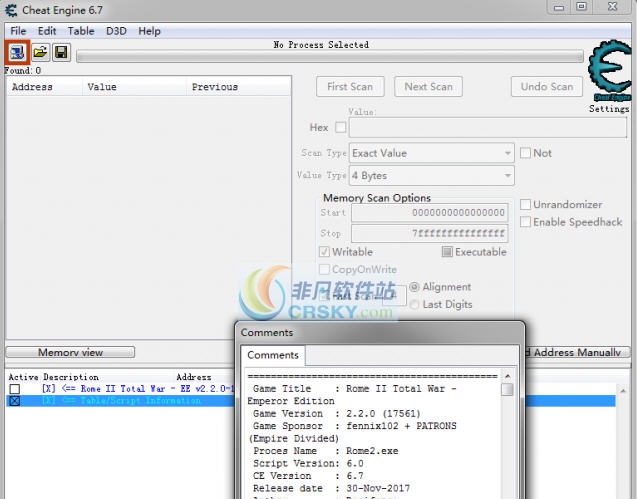Click the scan progress bar
The height and width of the screenshot is (499, 637).
329,56
